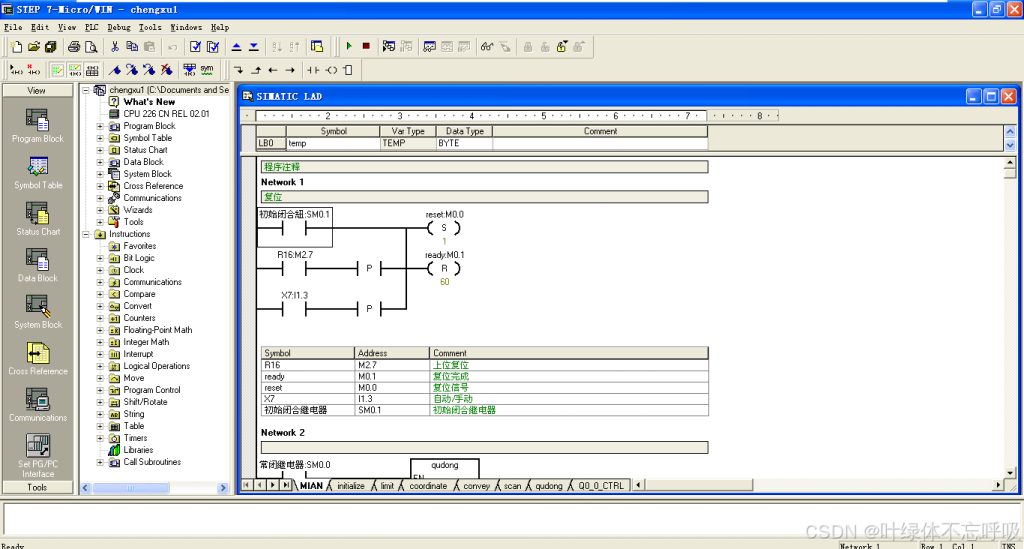Screen dimensions: 1024x549
Task: Click the STOP (red square) toolbar icon
Action: click(x=366, y=46)
